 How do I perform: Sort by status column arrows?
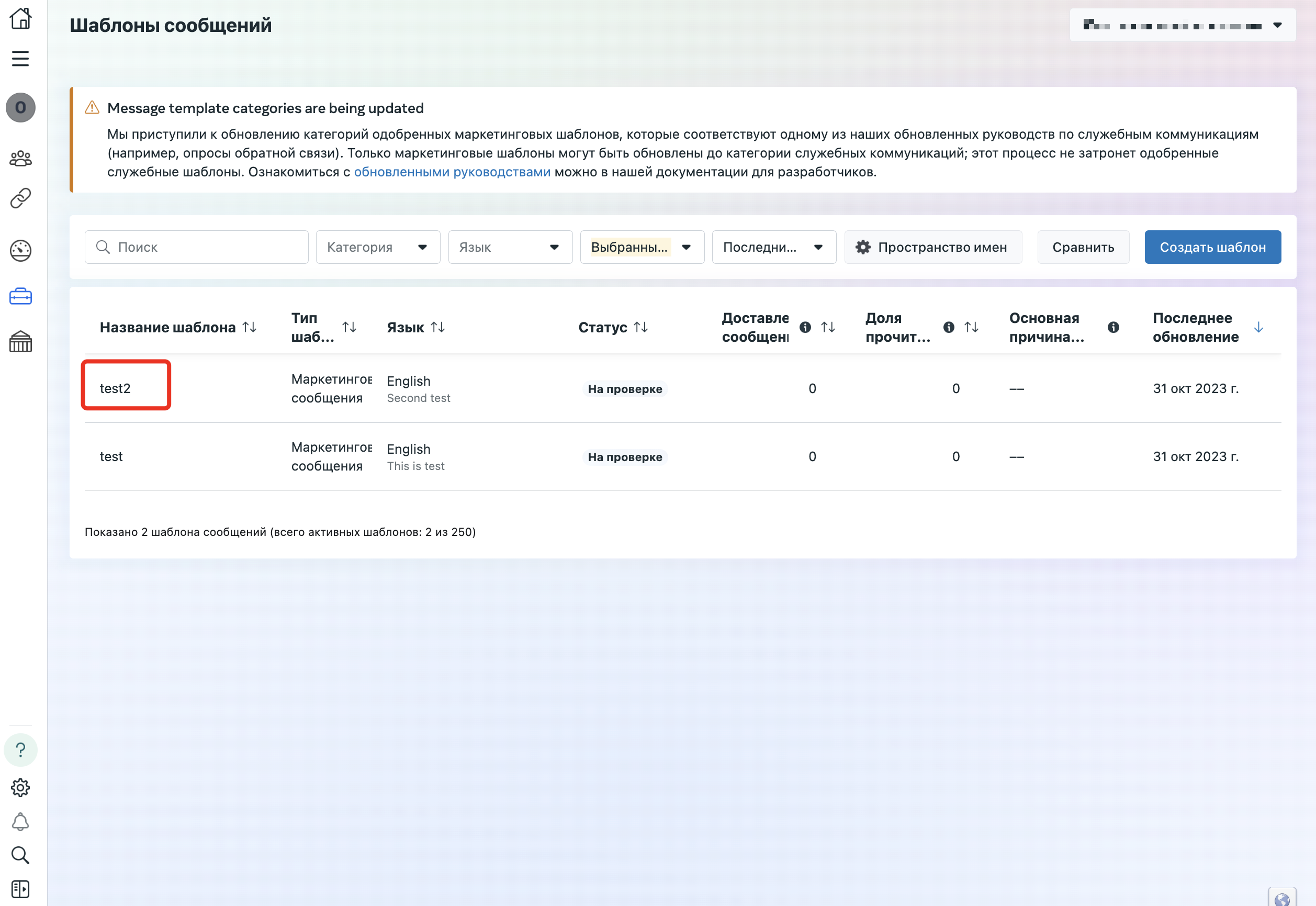[x=642, y=327]
